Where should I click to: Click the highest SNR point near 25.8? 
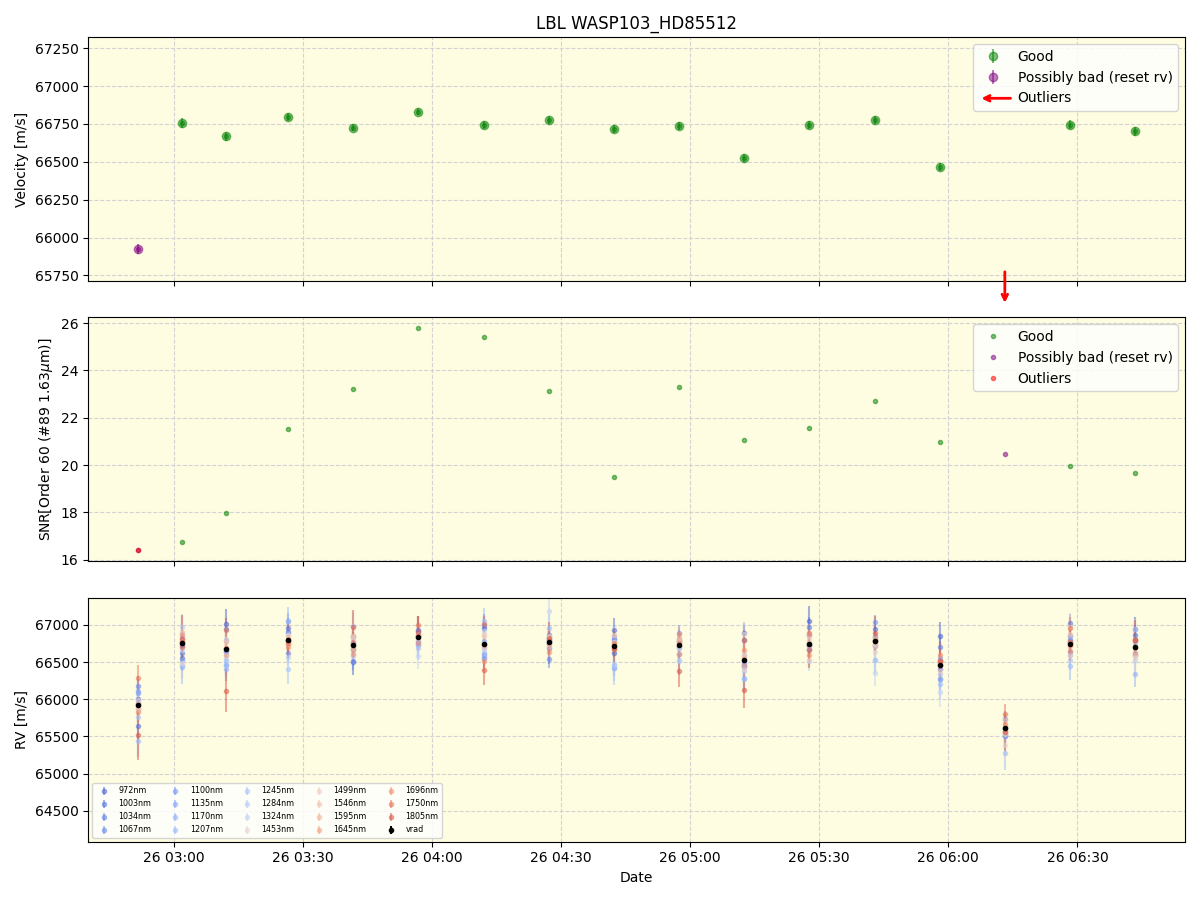tap(418, 328)
